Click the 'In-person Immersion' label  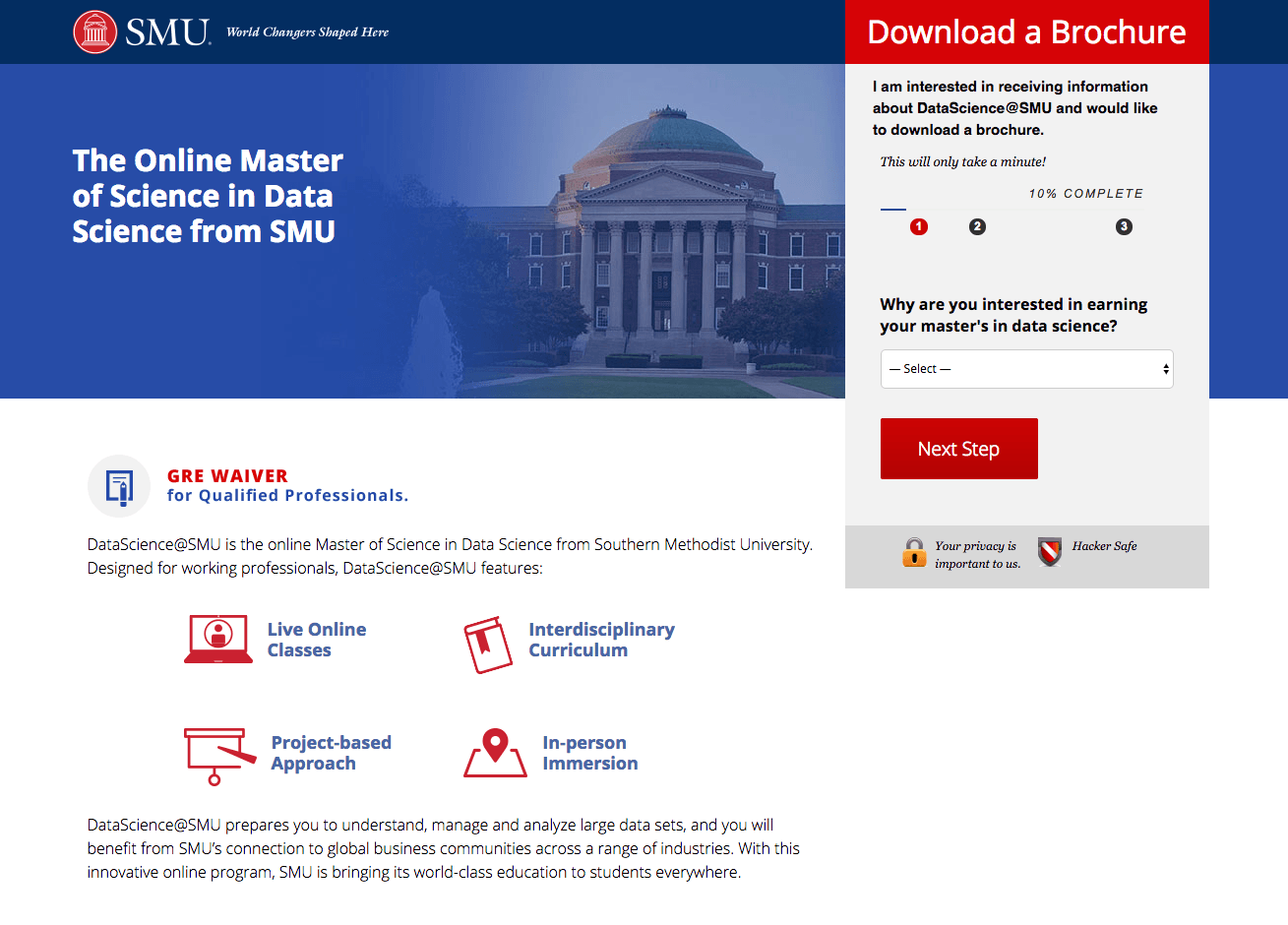coord(589,753)
